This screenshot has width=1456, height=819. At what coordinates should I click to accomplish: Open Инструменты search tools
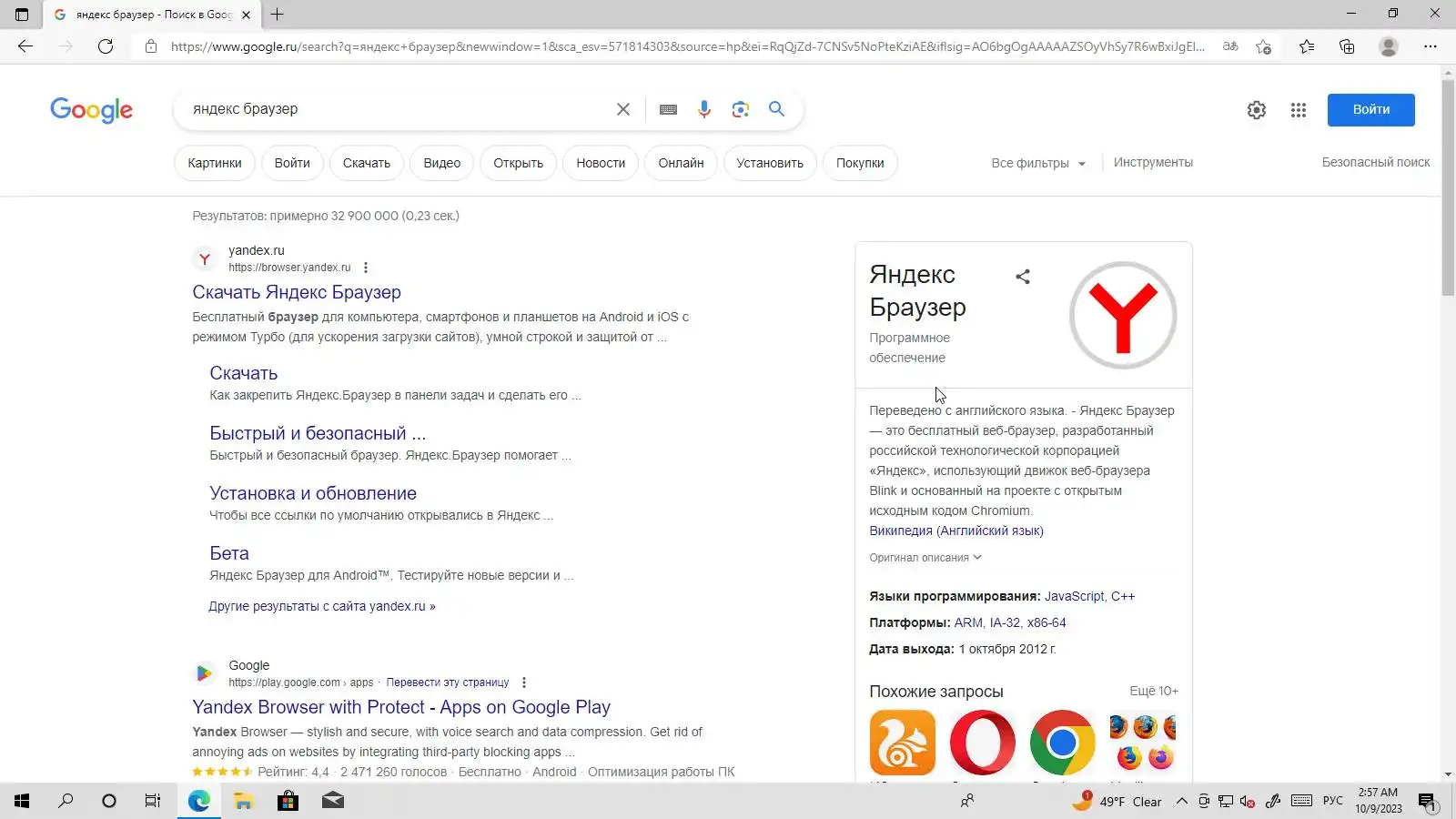point(1153,162)
